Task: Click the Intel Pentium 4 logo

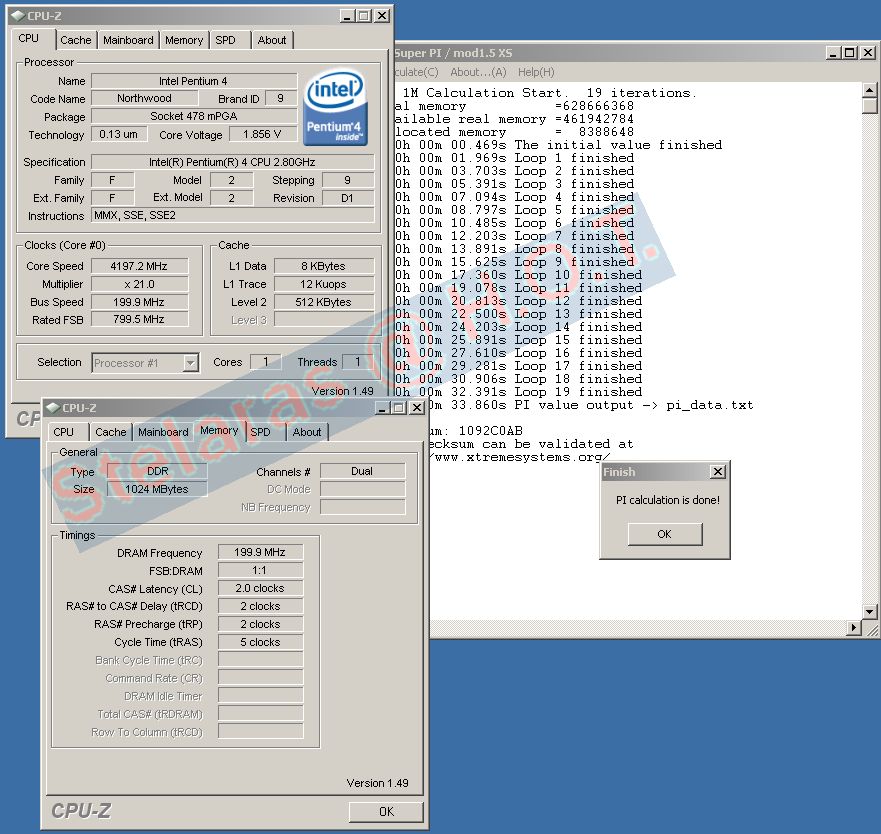Action: [x=335, y=107]
